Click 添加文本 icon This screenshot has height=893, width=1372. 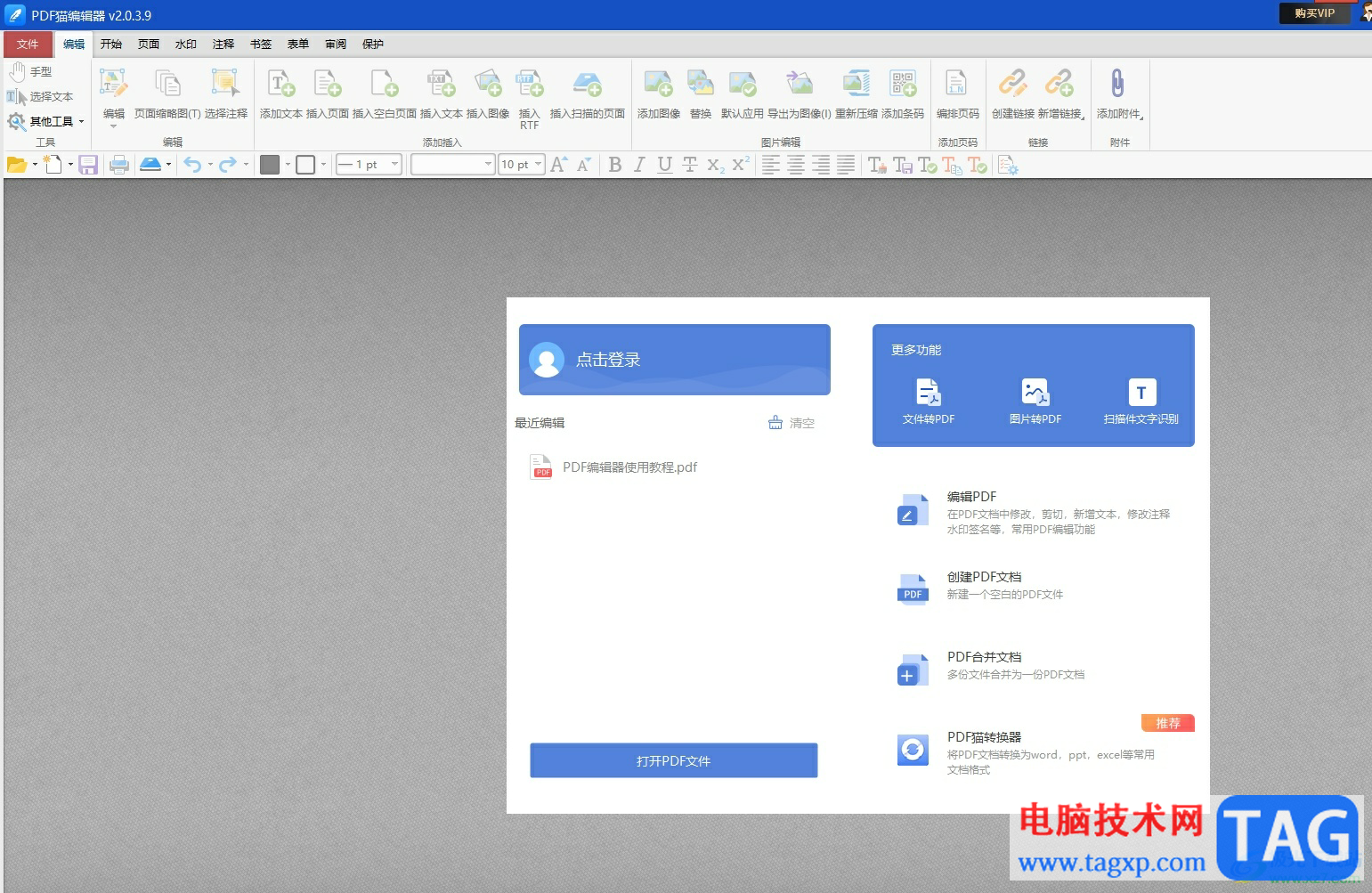click(281, 85)
